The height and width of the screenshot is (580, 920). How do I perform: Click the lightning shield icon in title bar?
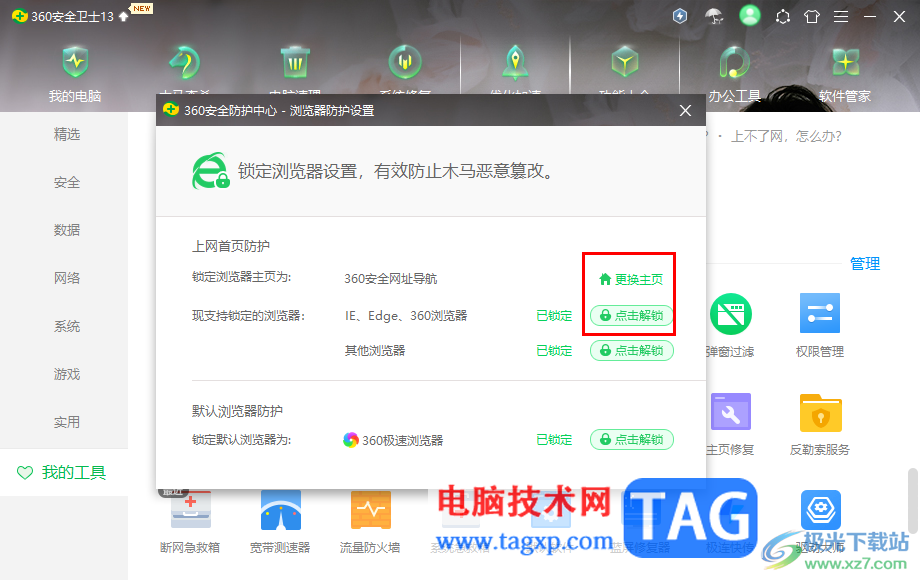pos(680,16)
